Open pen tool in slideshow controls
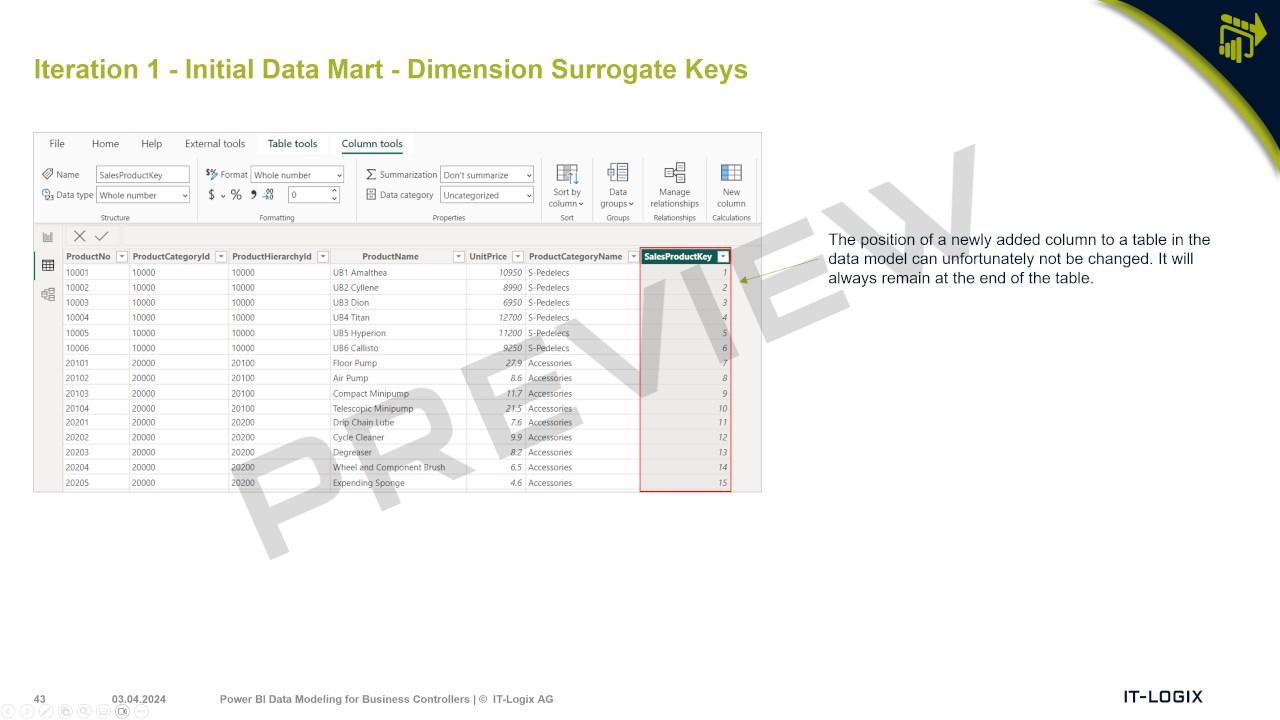1280x720 pixels. tap(47, 711)
